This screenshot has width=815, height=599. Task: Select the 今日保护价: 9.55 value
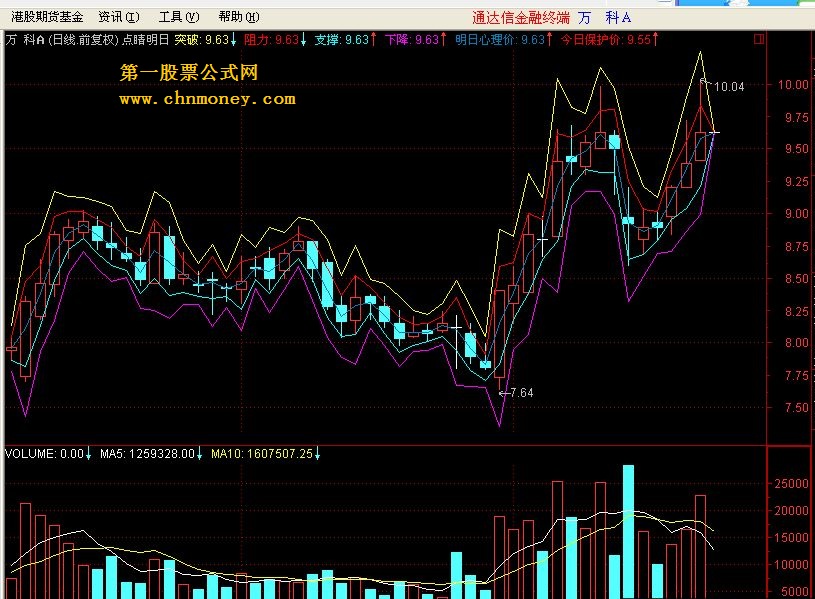coord(609,40)
